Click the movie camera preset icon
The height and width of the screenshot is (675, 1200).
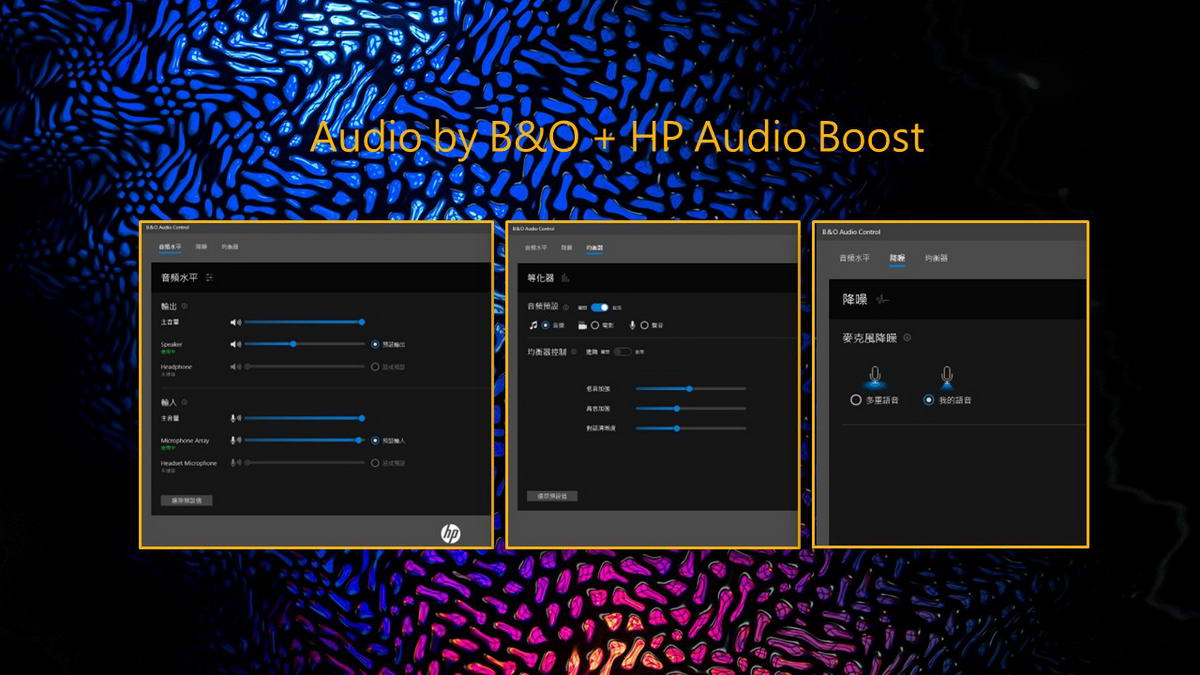pos(582,325)
